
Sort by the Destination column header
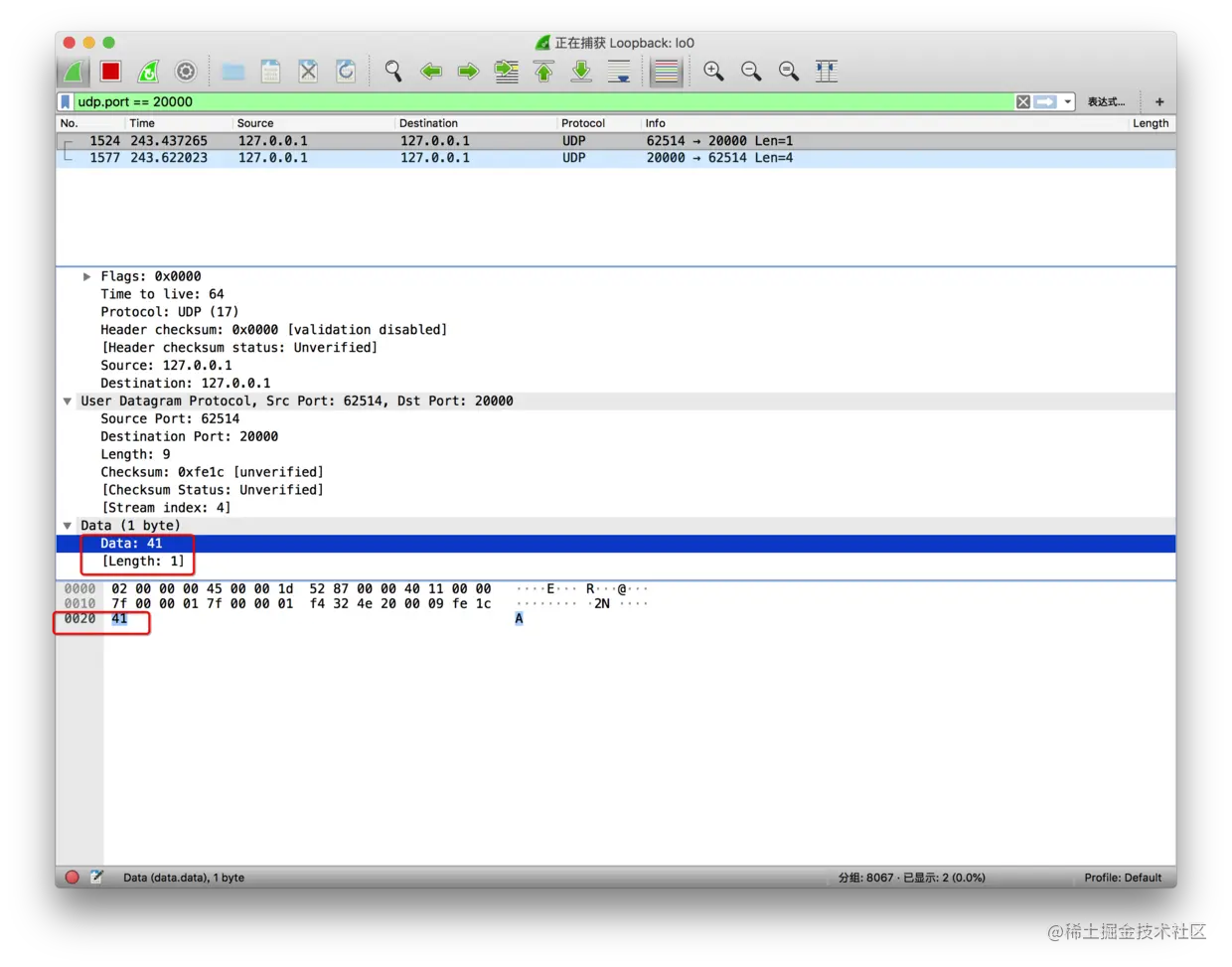coord(475,123)
